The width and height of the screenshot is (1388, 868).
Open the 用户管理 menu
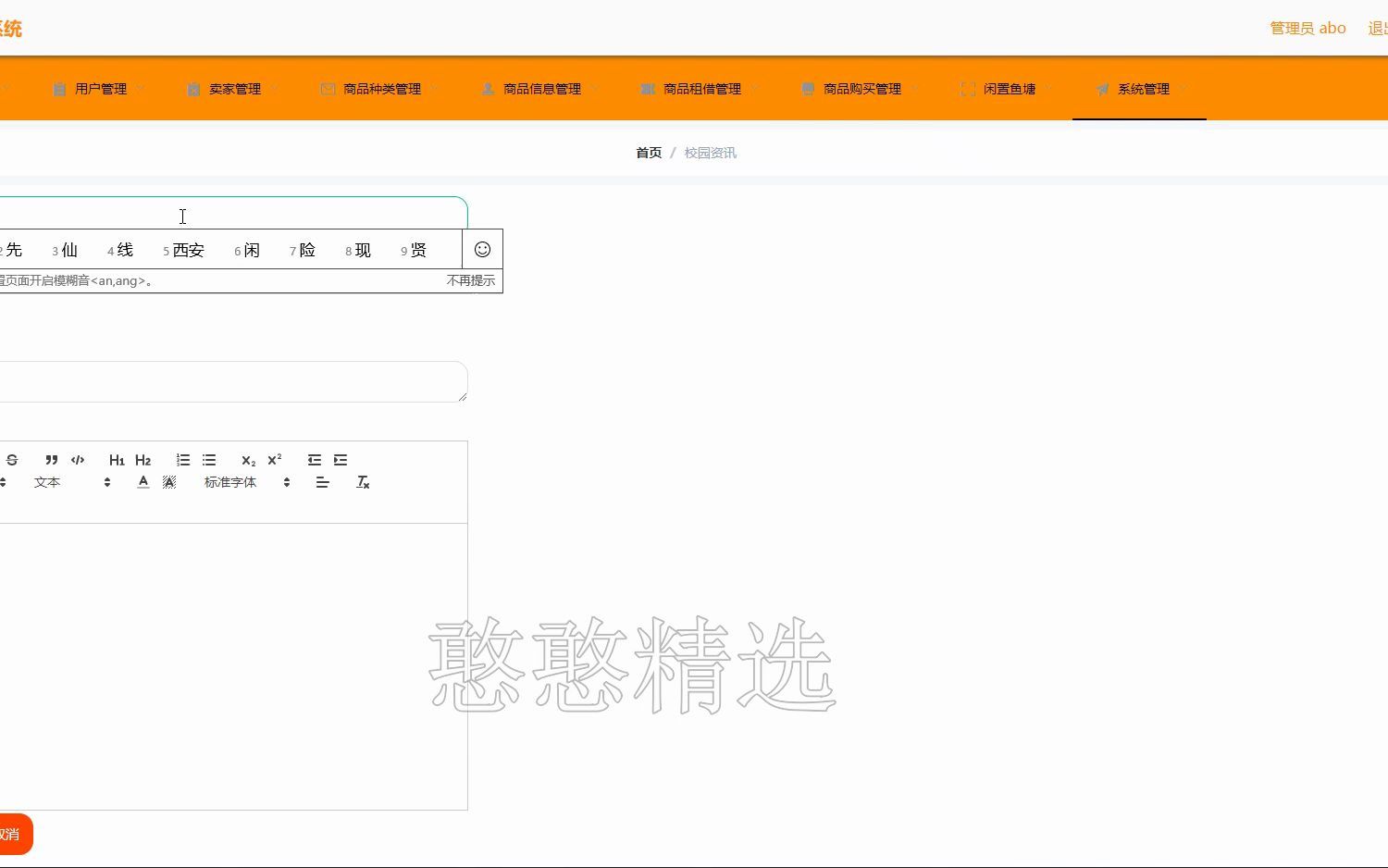(x=99, y=89)
